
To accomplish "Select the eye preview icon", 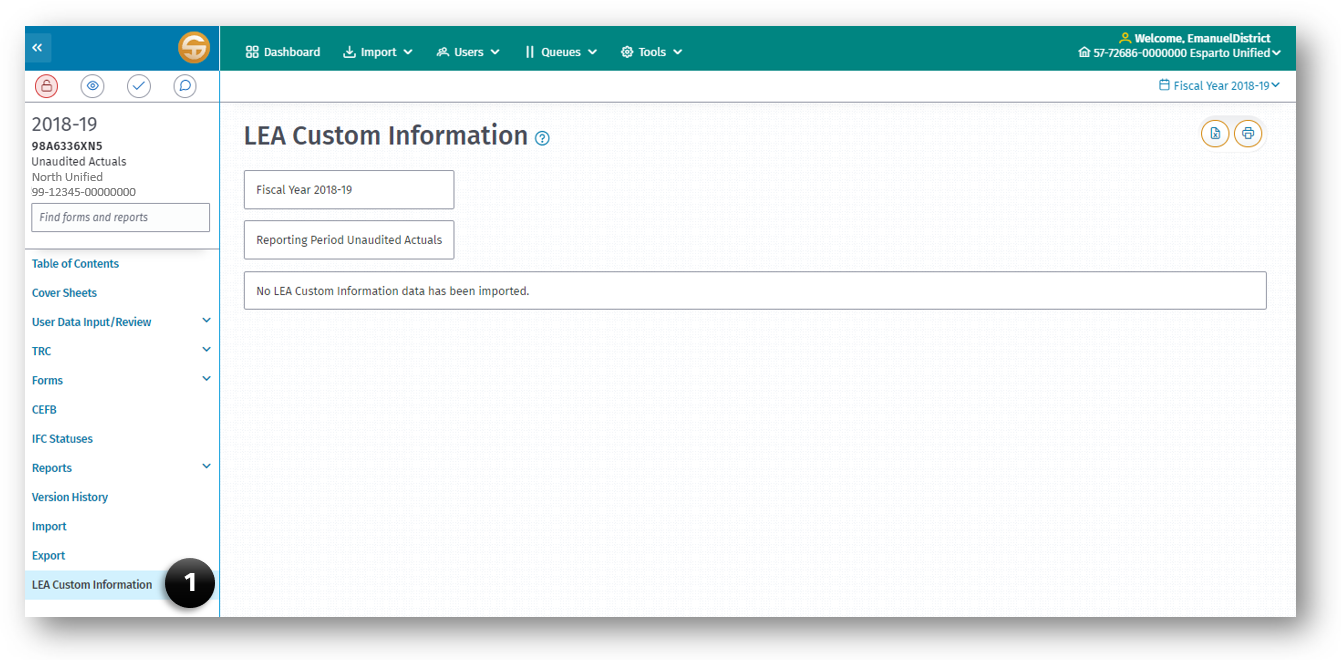I will tap(92, 86).
